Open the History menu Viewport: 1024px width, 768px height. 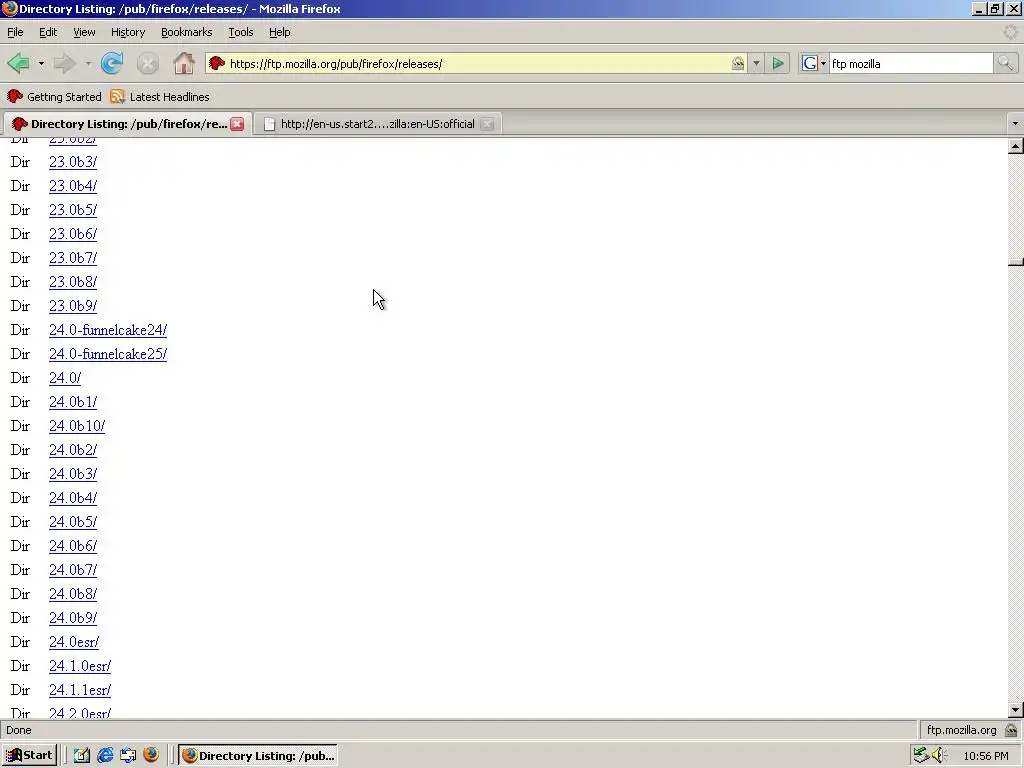pos(127,32)
